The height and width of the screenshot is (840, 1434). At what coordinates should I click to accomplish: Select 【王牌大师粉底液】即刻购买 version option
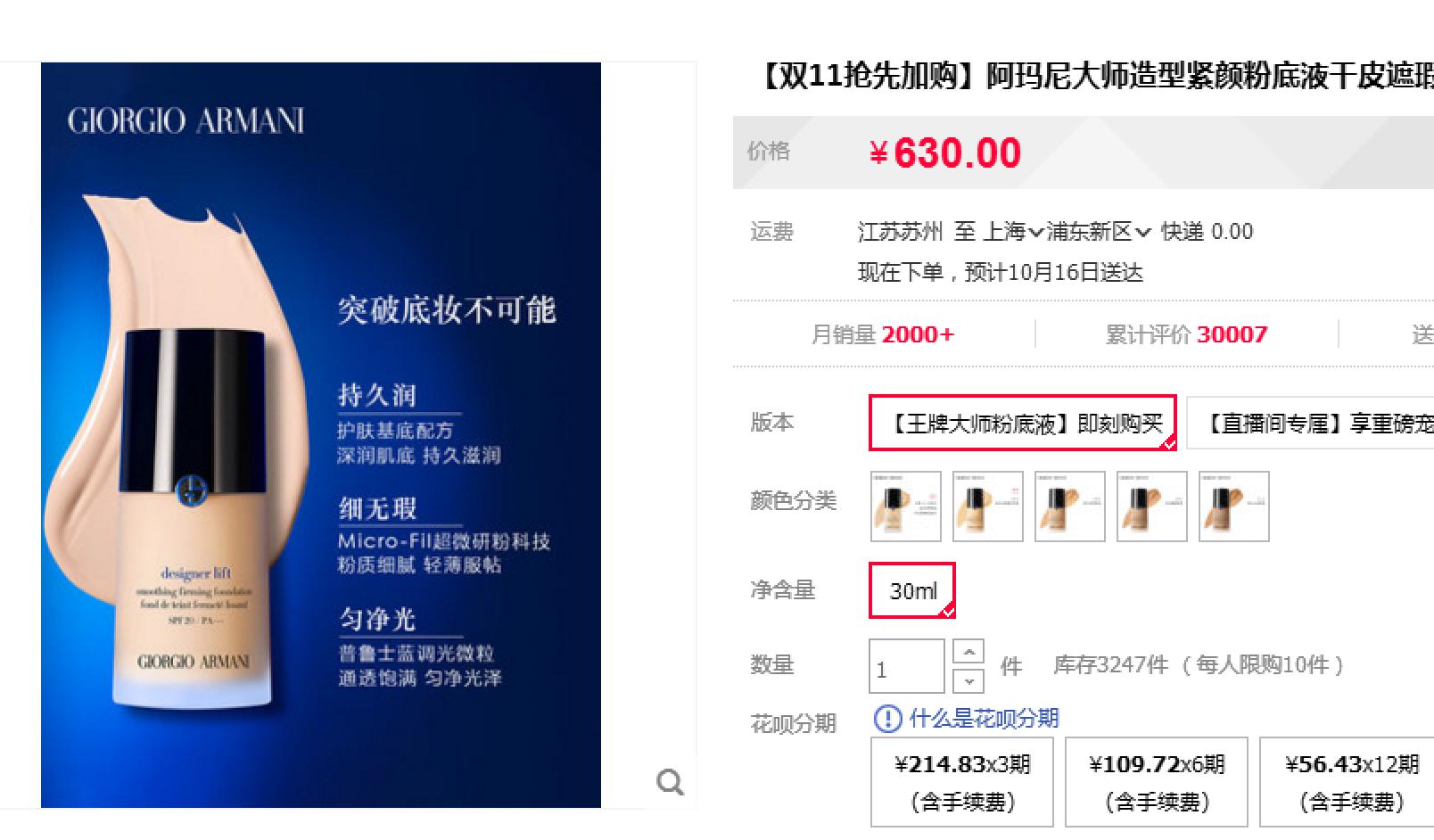(x=1023, y=423)
